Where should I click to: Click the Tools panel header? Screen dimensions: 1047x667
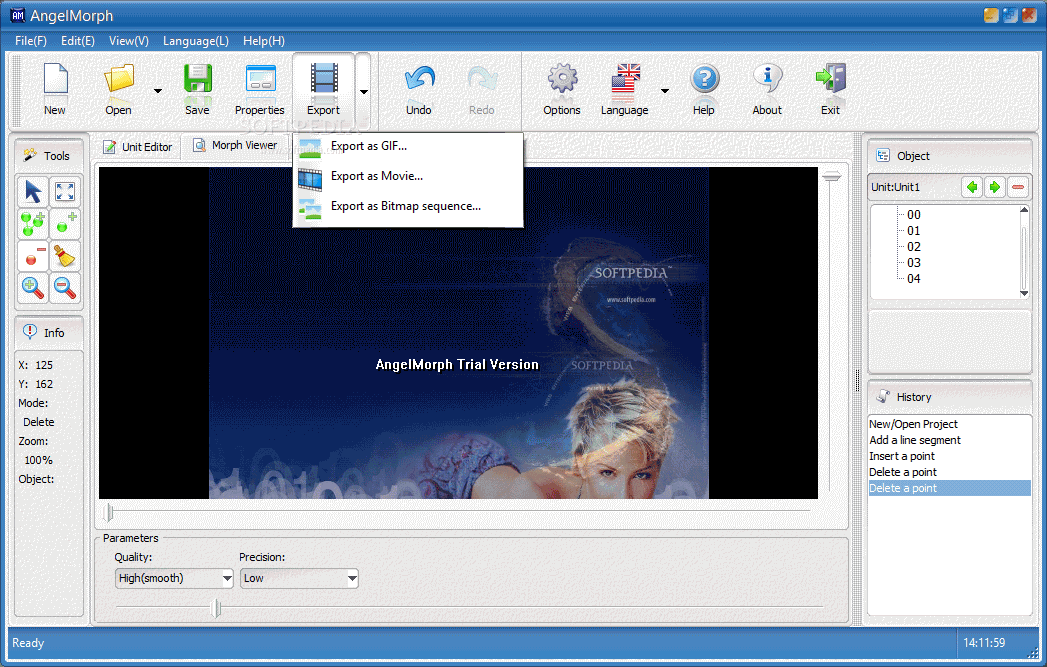(x=49, y=156)
